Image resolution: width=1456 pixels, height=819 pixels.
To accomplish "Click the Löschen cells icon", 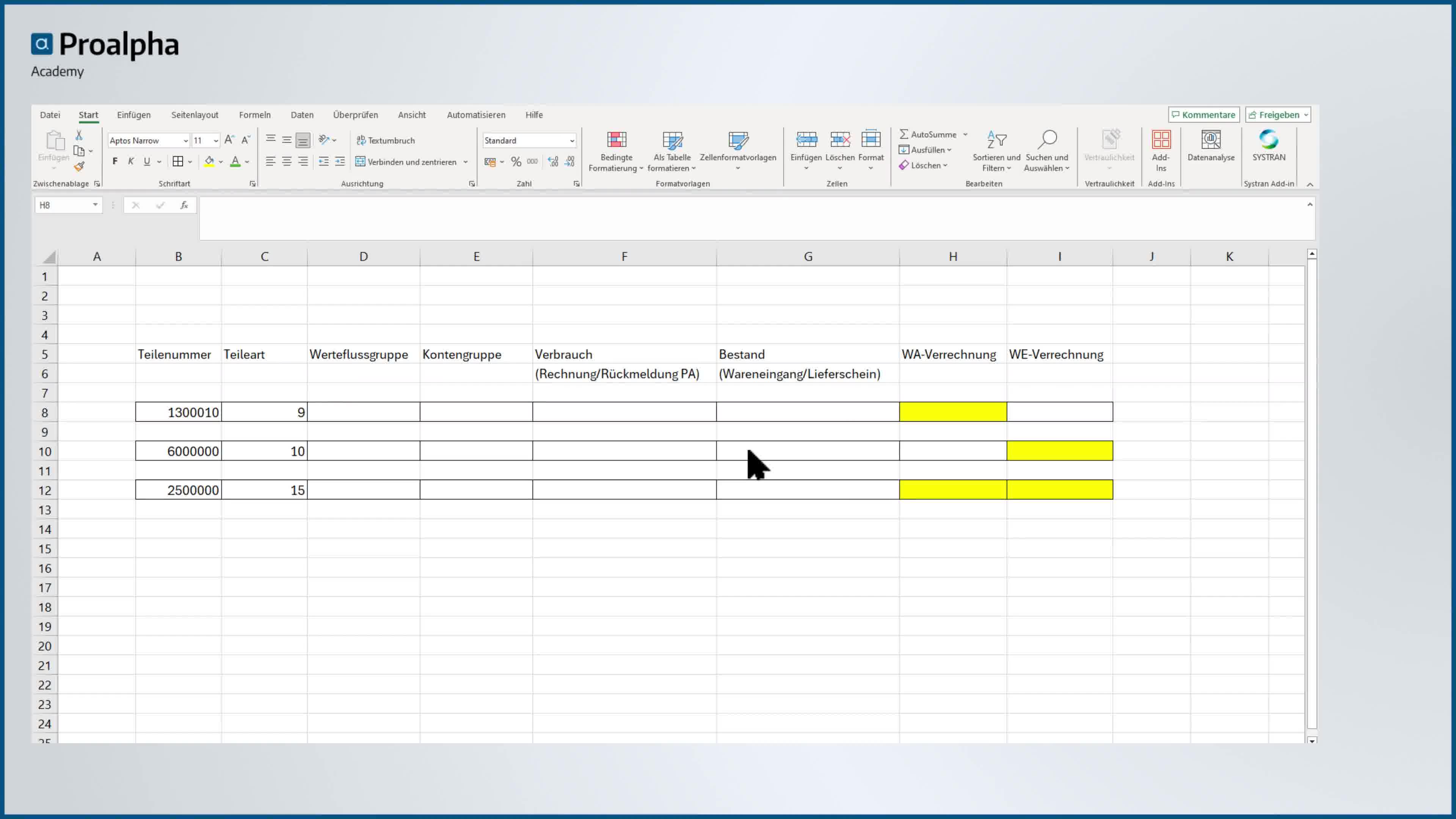I will point(840,140).
